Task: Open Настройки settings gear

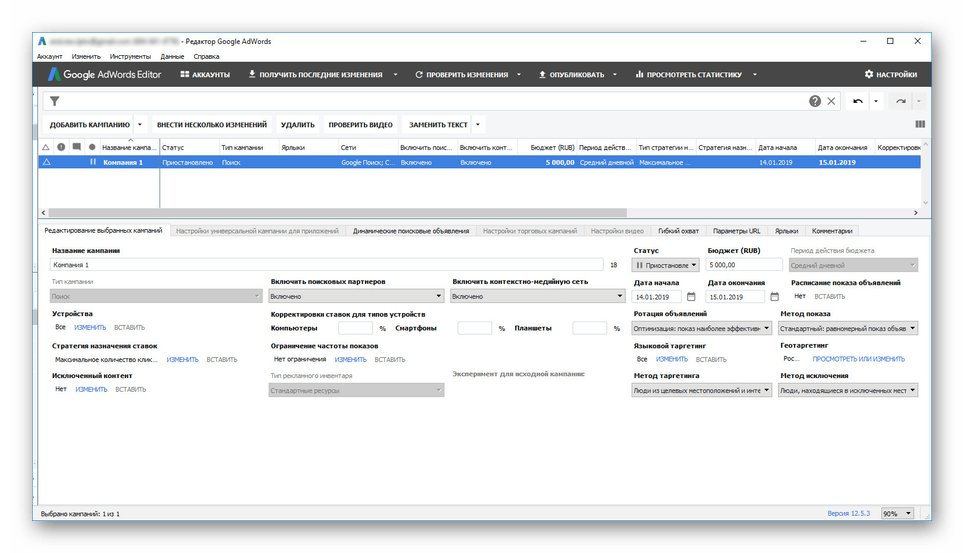Action: point(891,74)
